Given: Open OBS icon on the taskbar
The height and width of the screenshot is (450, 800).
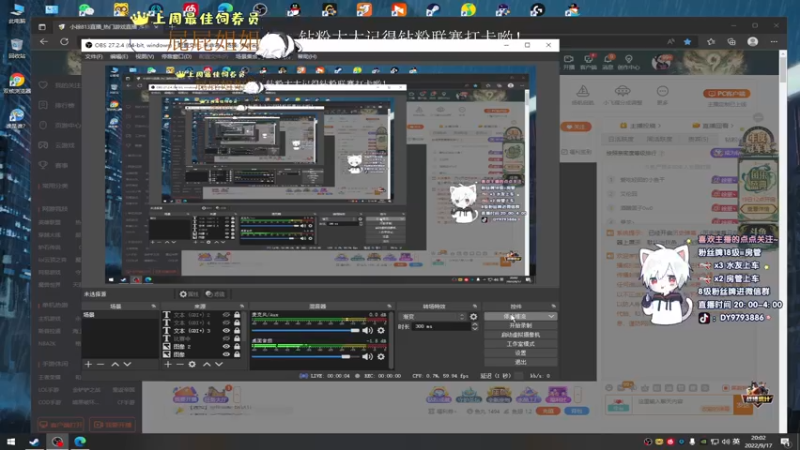Looking at the screenshot, I should 57,442.
